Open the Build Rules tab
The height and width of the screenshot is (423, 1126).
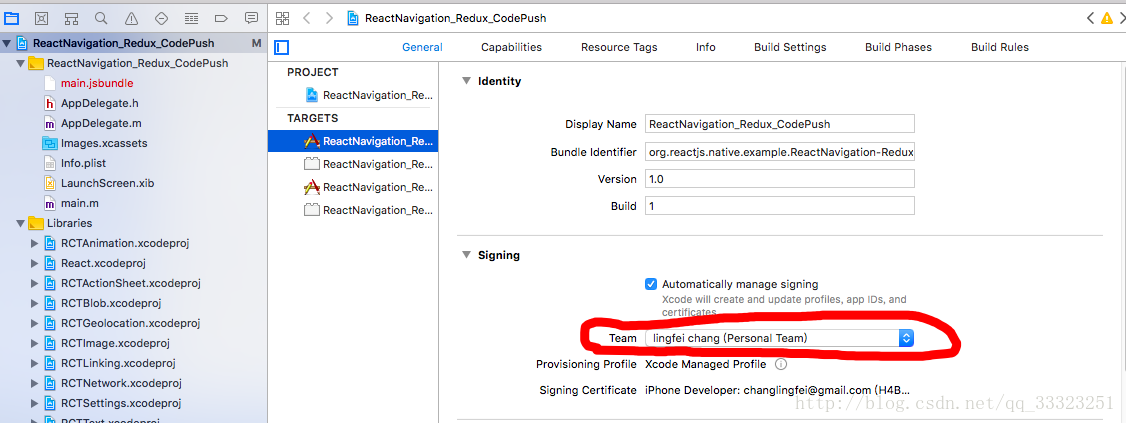pos(1000,47)
